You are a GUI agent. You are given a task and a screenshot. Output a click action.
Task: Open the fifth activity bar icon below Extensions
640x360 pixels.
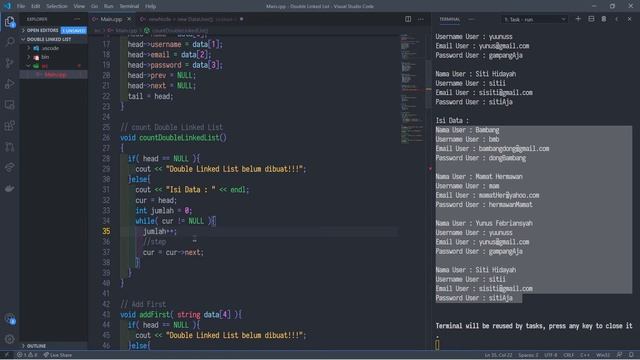10,146
